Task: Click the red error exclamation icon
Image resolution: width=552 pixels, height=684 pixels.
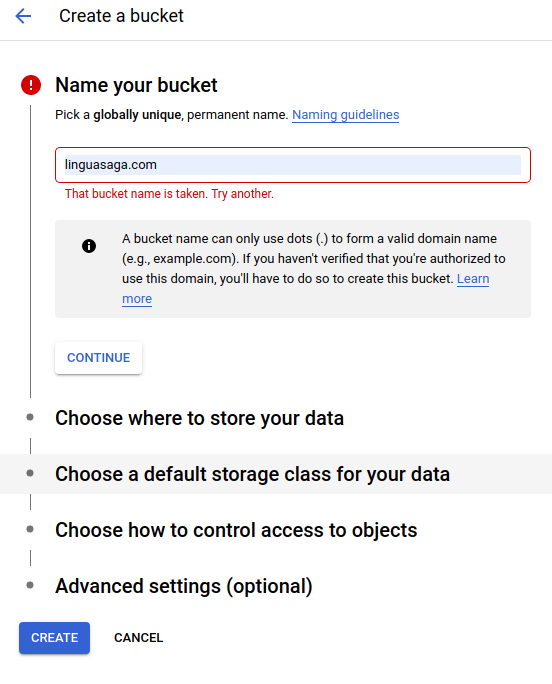Action: [31, 85]
